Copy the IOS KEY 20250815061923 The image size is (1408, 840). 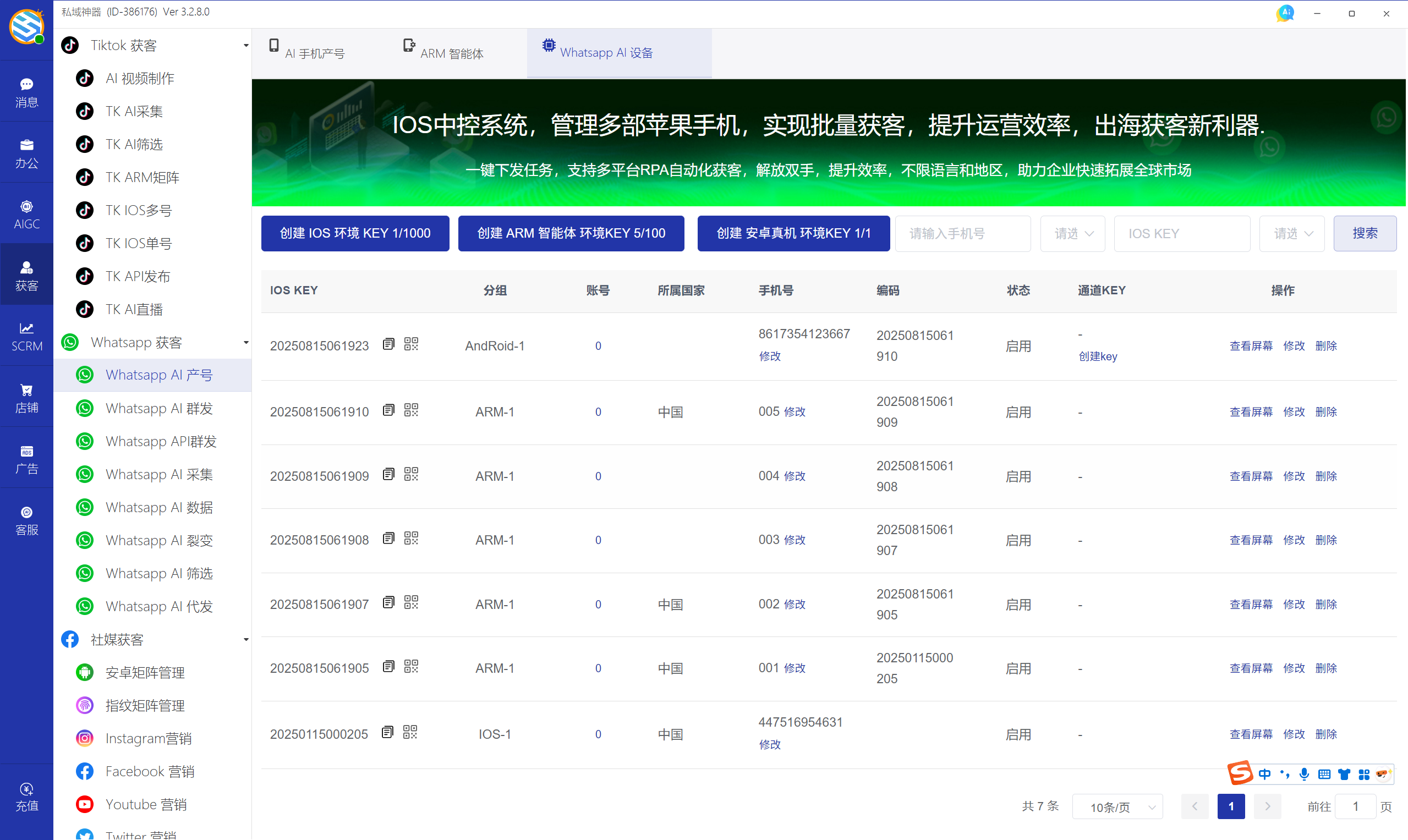(388, 344)
